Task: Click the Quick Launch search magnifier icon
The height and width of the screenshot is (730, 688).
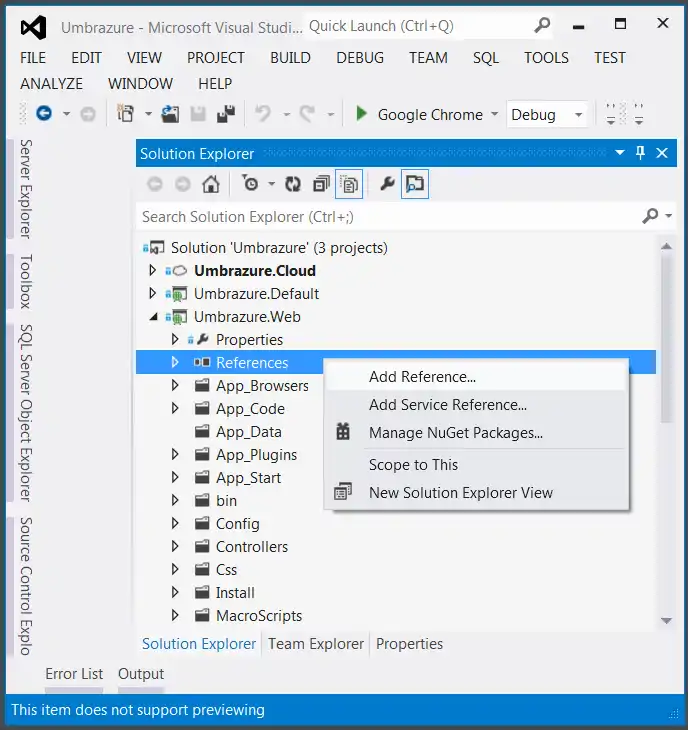Action: (x=542, y=25)
